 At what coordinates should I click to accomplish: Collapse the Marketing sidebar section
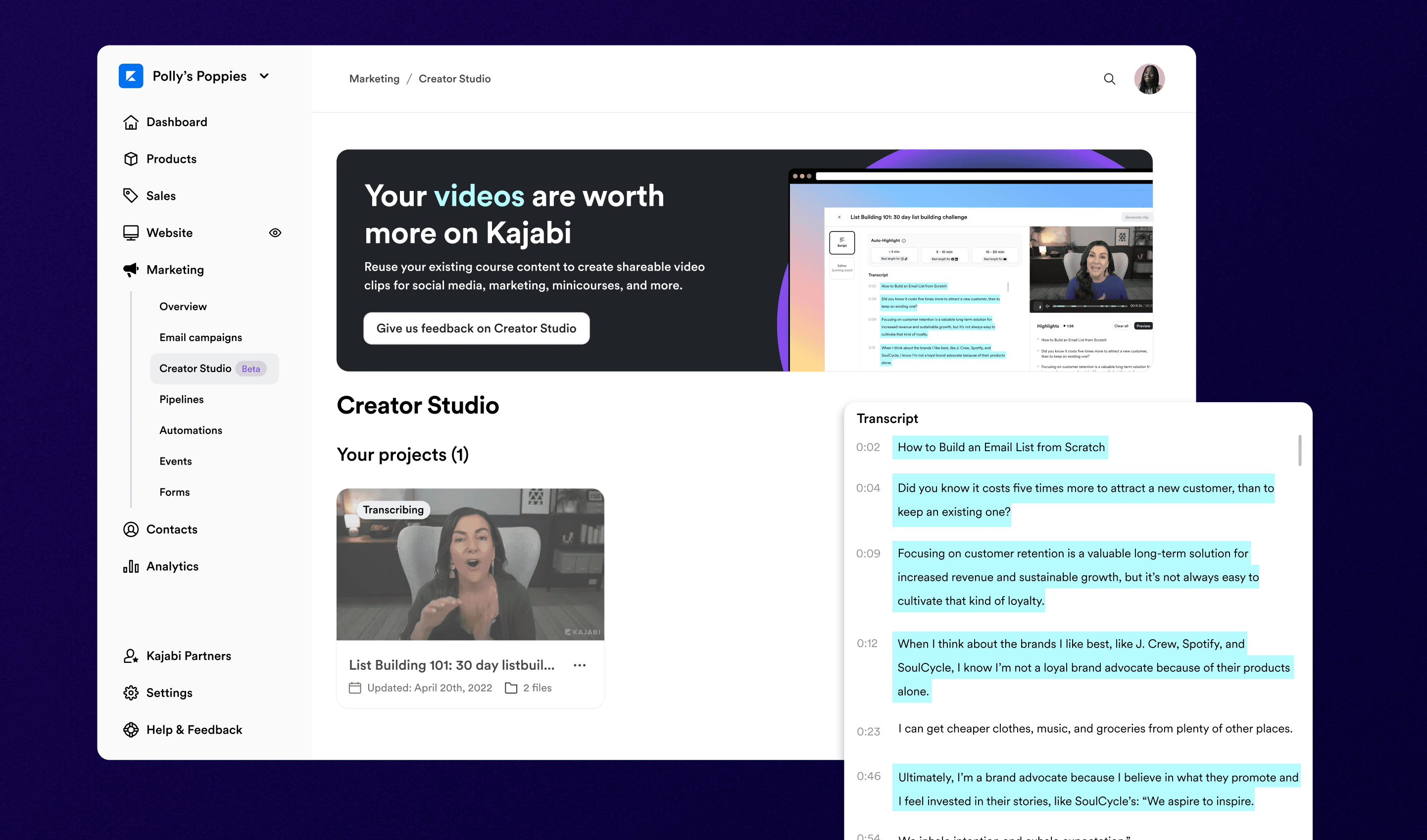pyautogui.click(x=174, y=270)
